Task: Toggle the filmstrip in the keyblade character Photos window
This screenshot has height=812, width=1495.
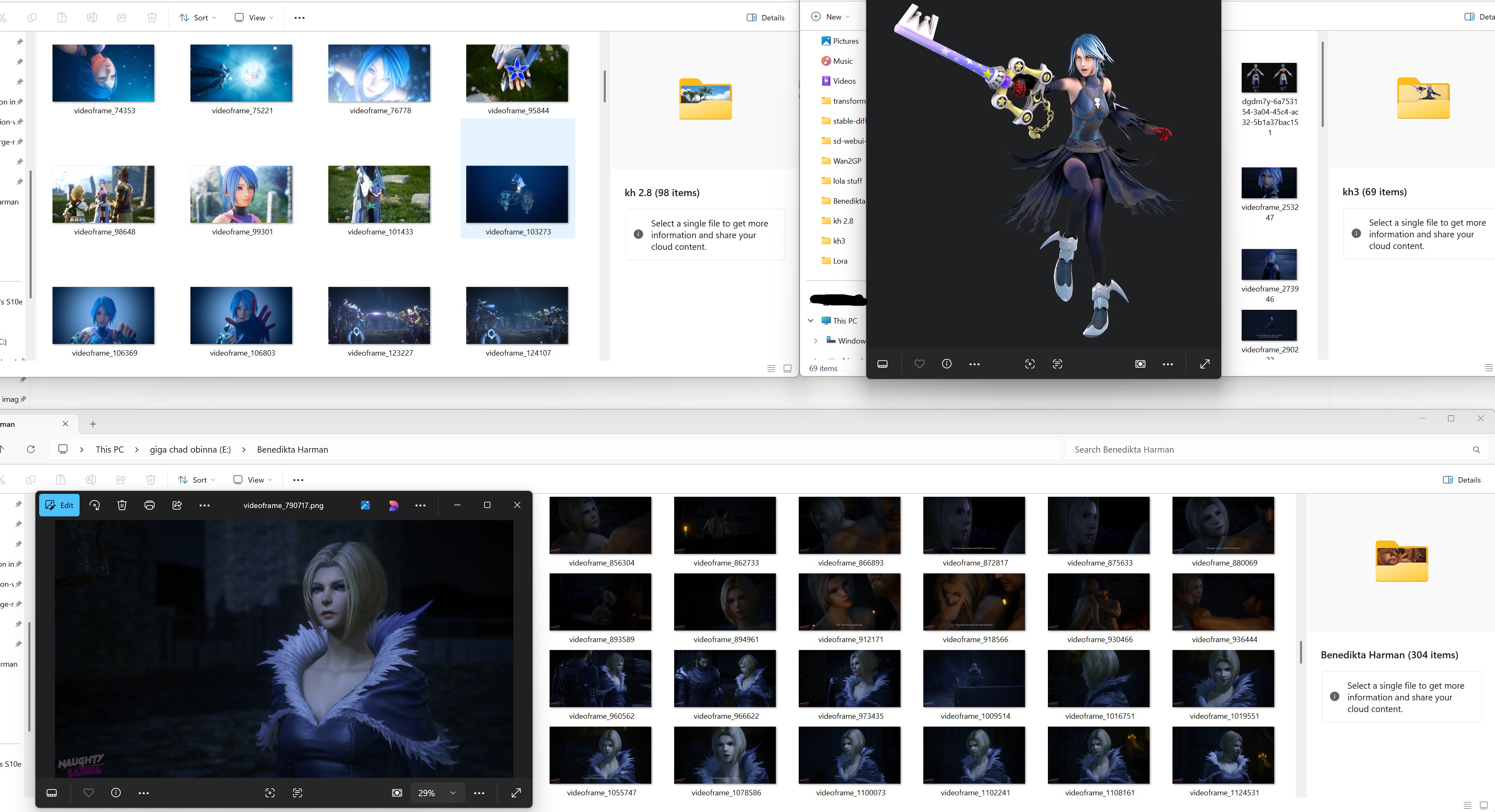Action: coord(883,364)
